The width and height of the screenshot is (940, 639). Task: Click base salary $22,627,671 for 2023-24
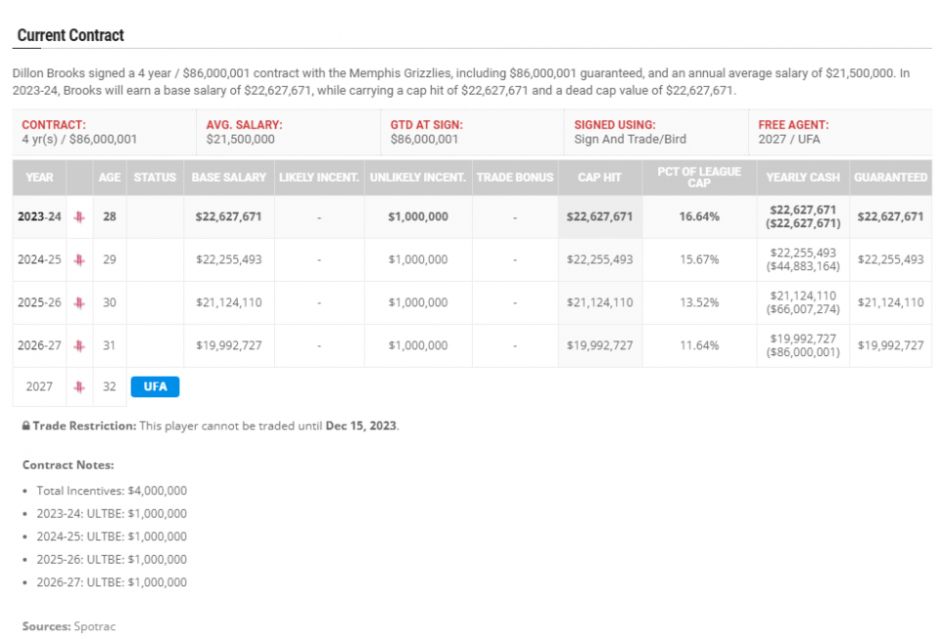coord(228,216)
